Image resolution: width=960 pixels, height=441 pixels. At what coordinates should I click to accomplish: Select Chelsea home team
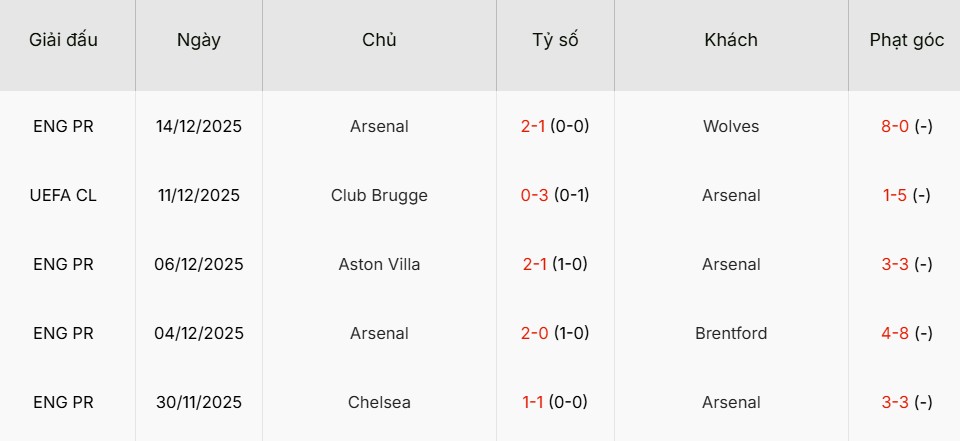tap(379, 402)
